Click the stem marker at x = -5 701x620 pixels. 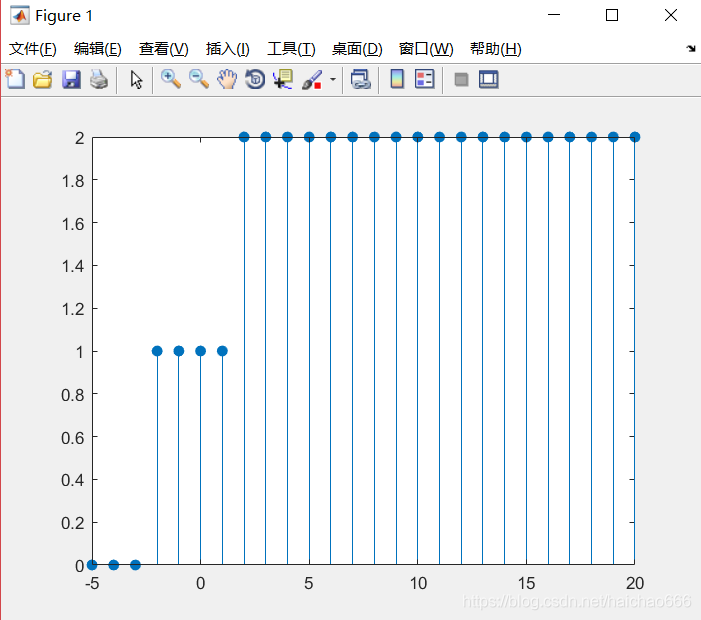point(92,565)
